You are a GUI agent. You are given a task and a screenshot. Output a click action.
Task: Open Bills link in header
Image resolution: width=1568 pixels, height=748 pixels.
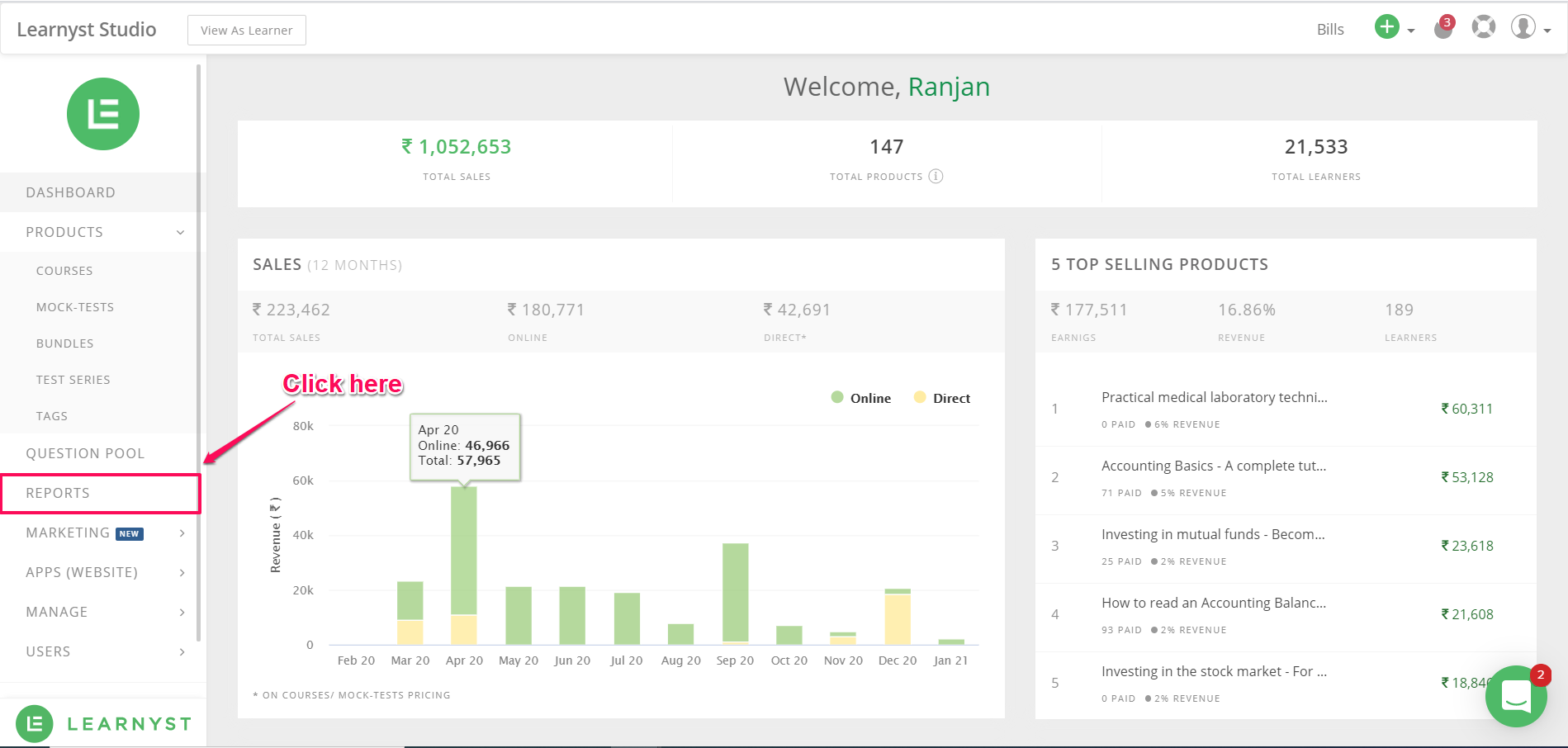click(x=1330, y=29)
